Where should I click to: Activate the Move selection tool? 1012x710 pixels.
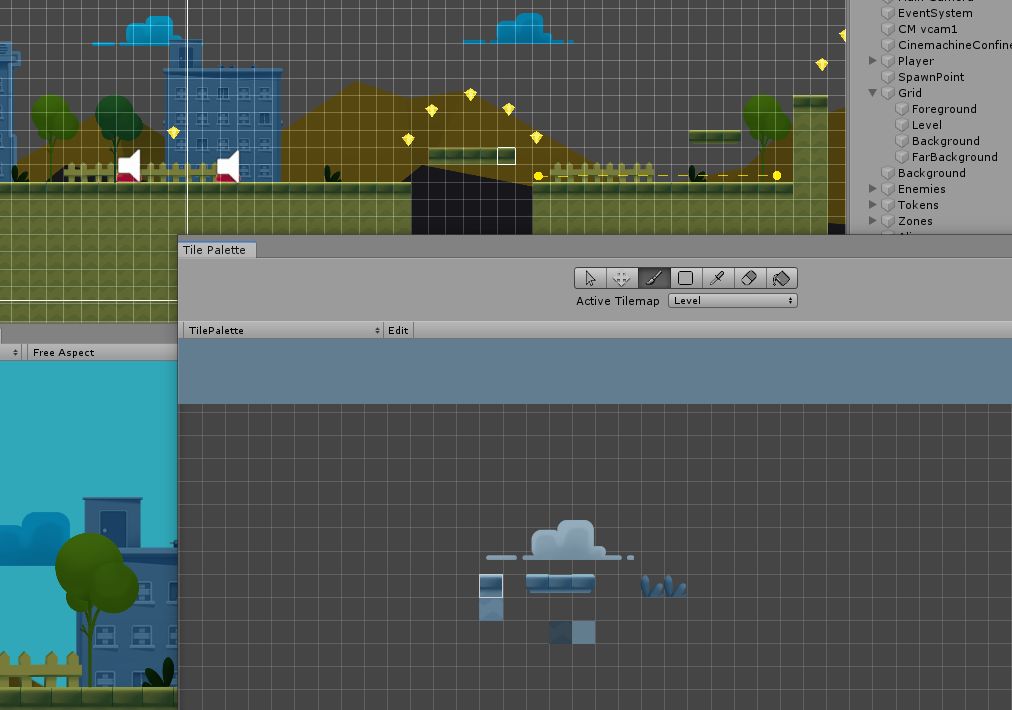[622, 279]
